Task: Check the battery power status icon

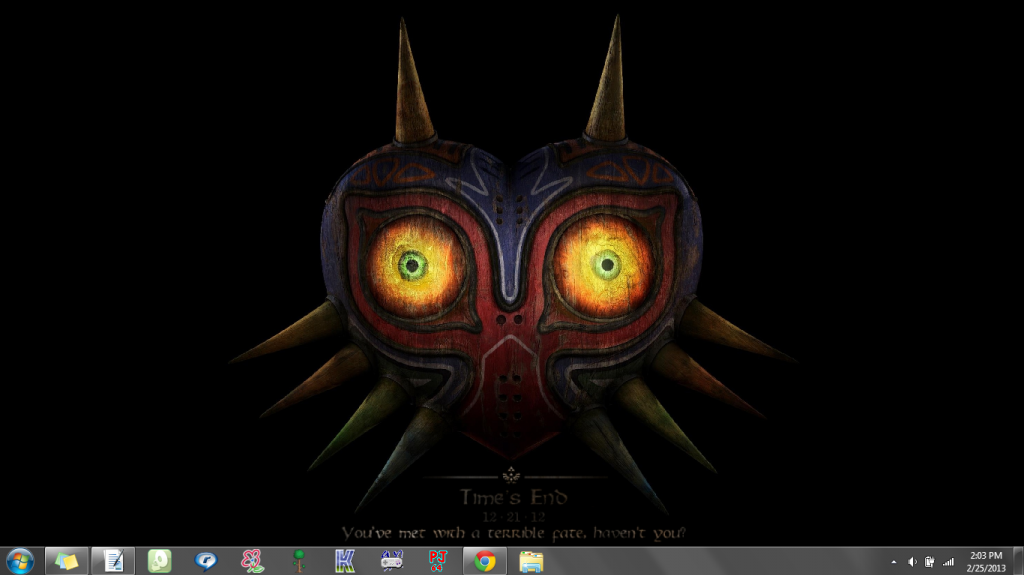Action: [929, 562]
